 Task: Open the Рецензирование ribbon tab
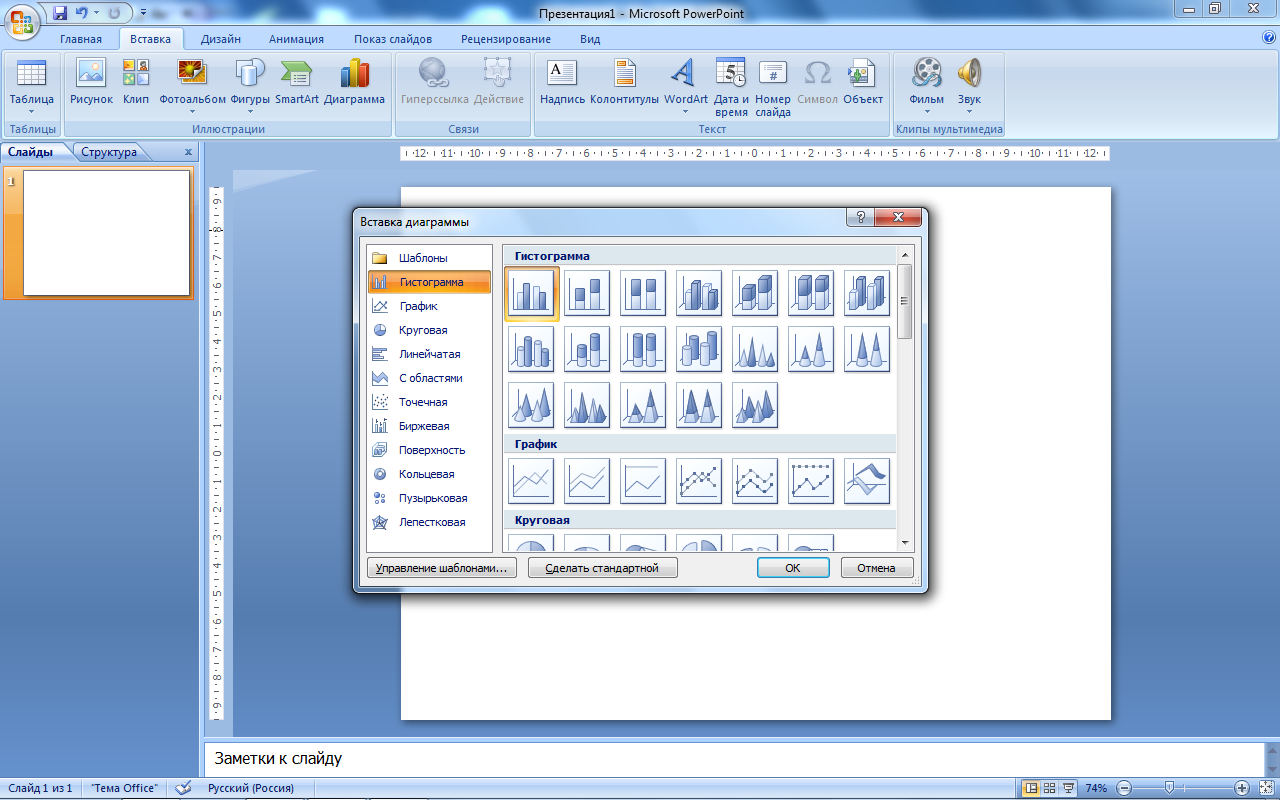(x=506, y=39)
